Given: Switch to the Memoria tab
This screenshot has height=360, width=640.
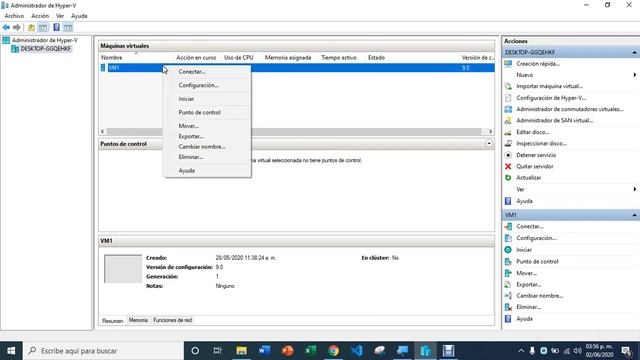Looking at the screenshot, I should click(x=138, y=320).
